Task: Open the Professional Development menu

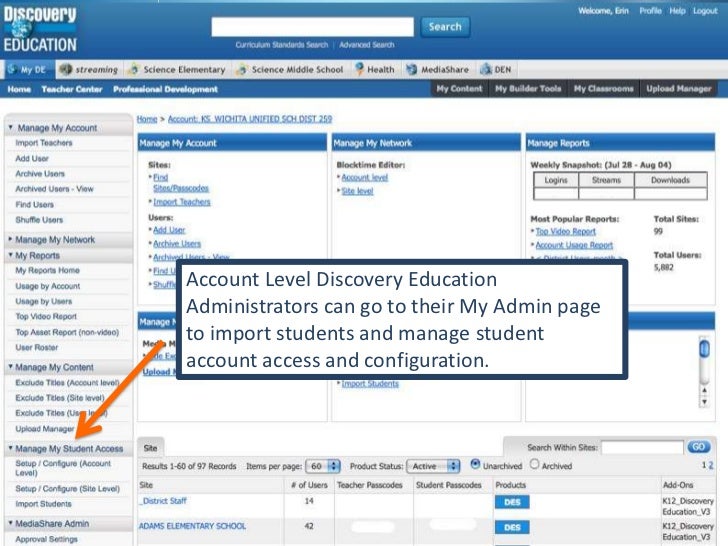Action: click(x=165, y=89)
